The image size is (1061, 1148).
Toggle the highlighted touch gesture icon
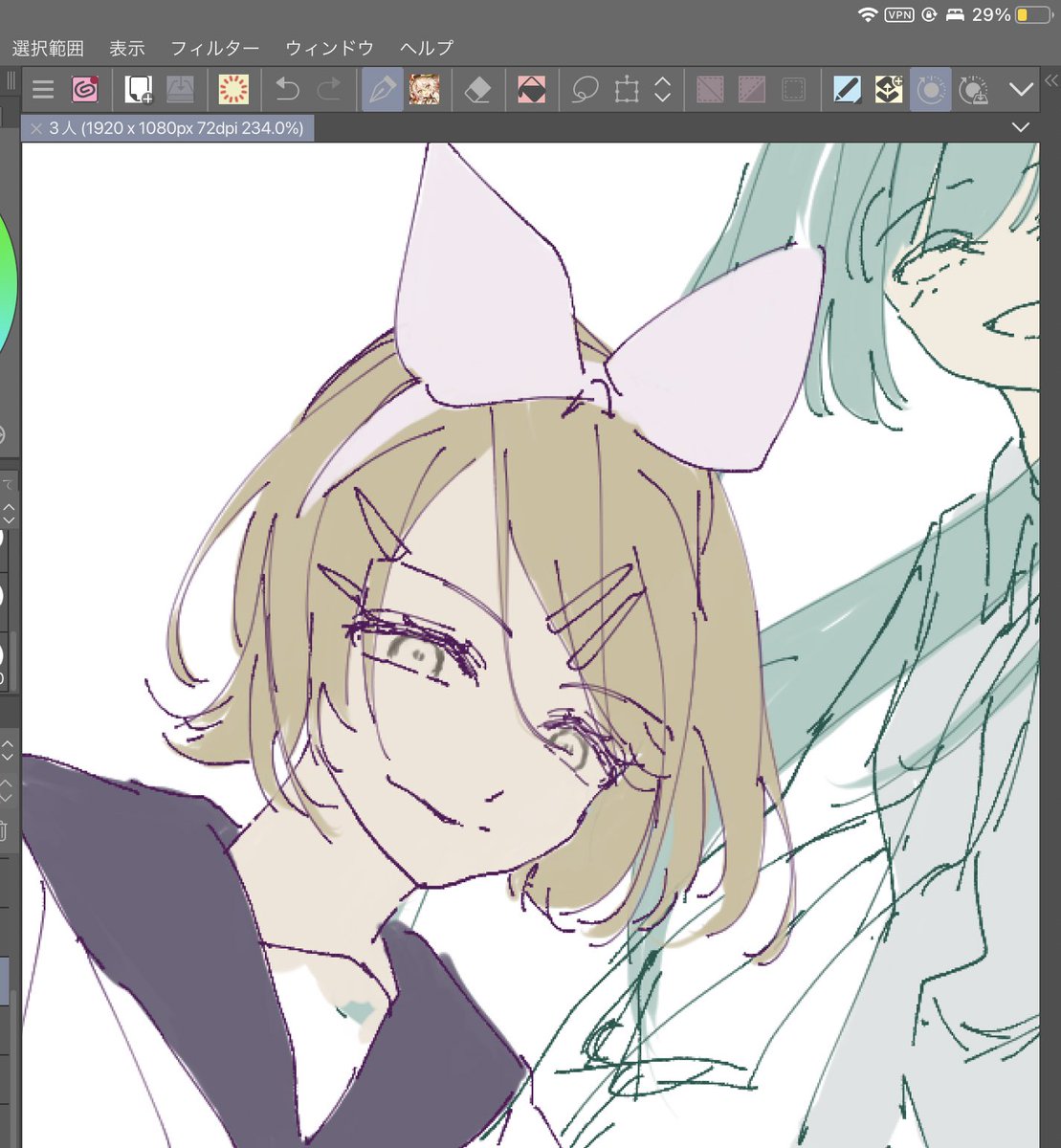tap(930, 90)
